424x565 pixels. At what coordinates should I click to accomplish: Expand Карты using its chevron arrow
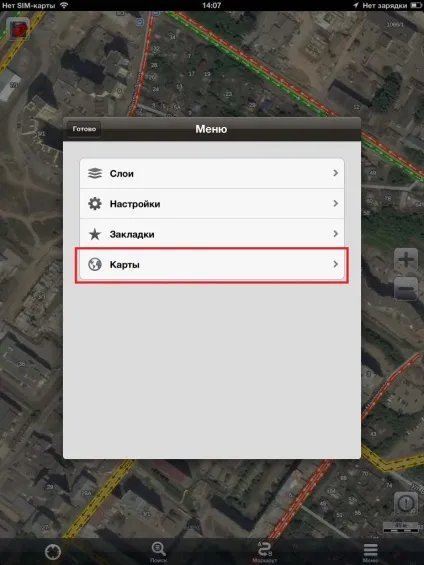[x=335, y=264]
